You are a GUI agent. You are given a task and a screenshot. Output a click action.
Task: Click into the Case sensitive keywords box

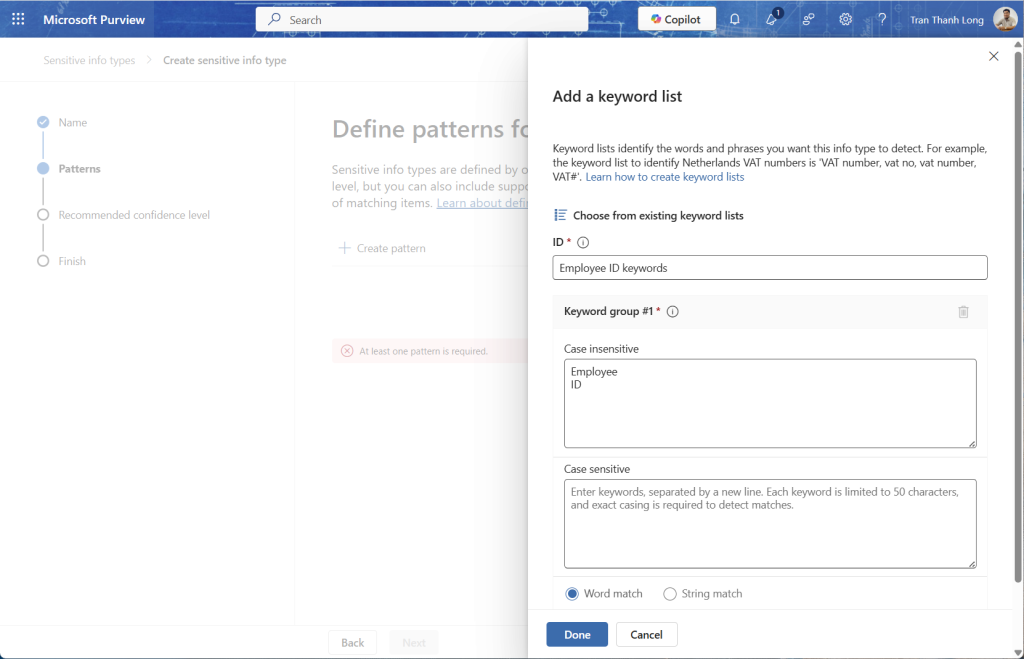tap(769, 523)
